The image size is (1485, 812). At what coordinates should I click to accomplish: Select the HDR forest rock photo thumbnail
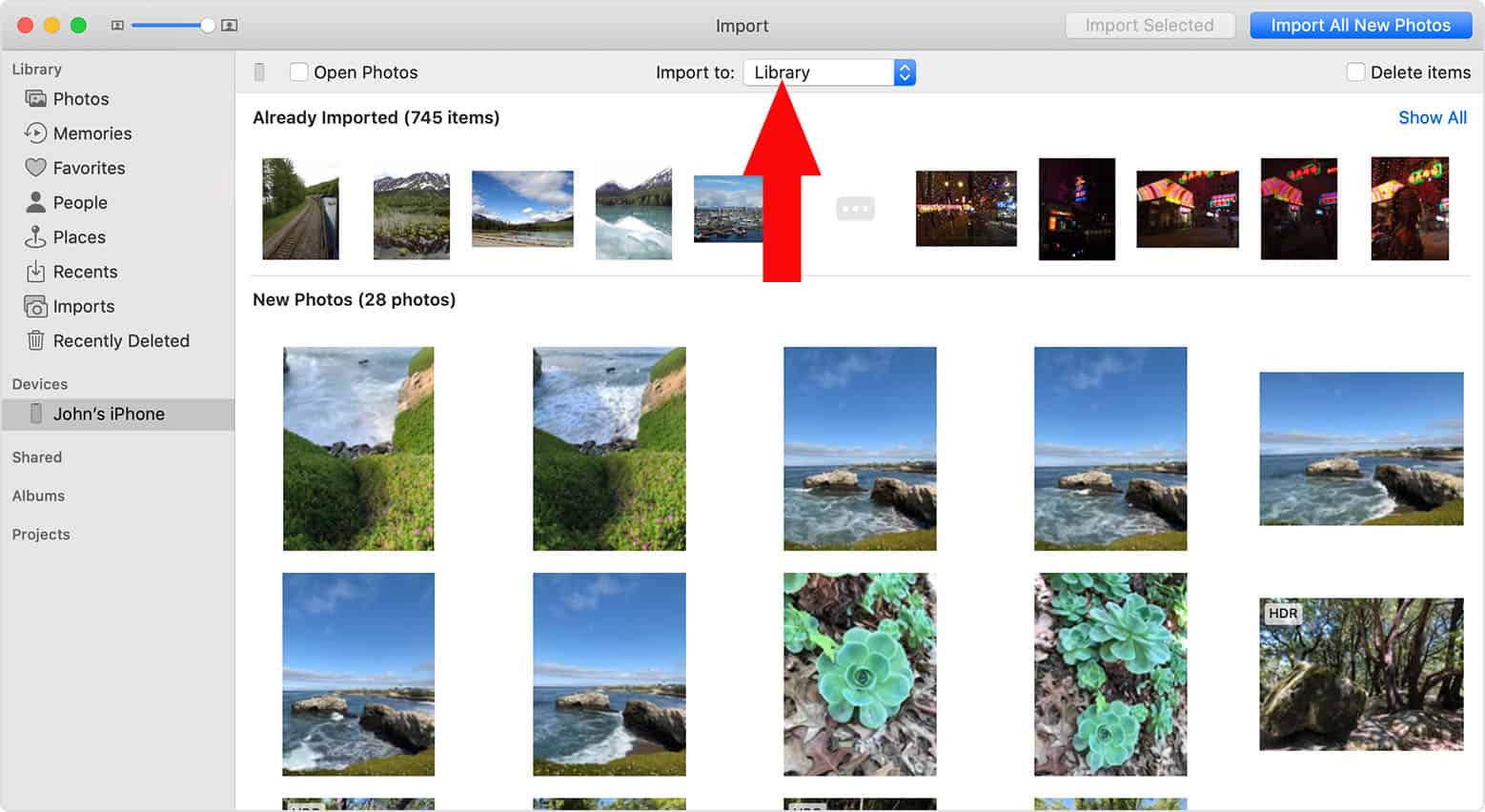point(1360,674)
